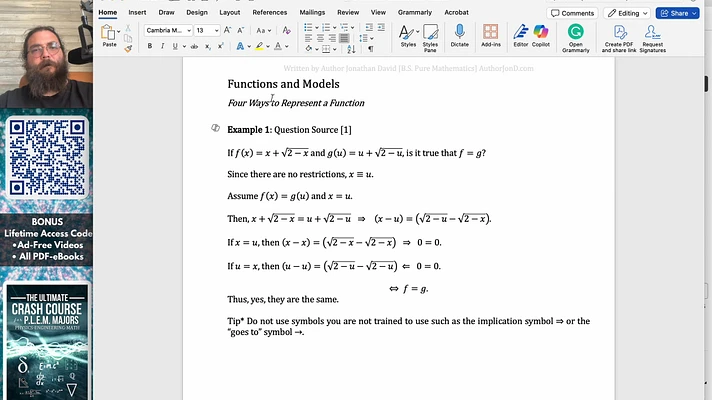Open the Layout tab
This screenshot has height=400, width=712.
230,12
